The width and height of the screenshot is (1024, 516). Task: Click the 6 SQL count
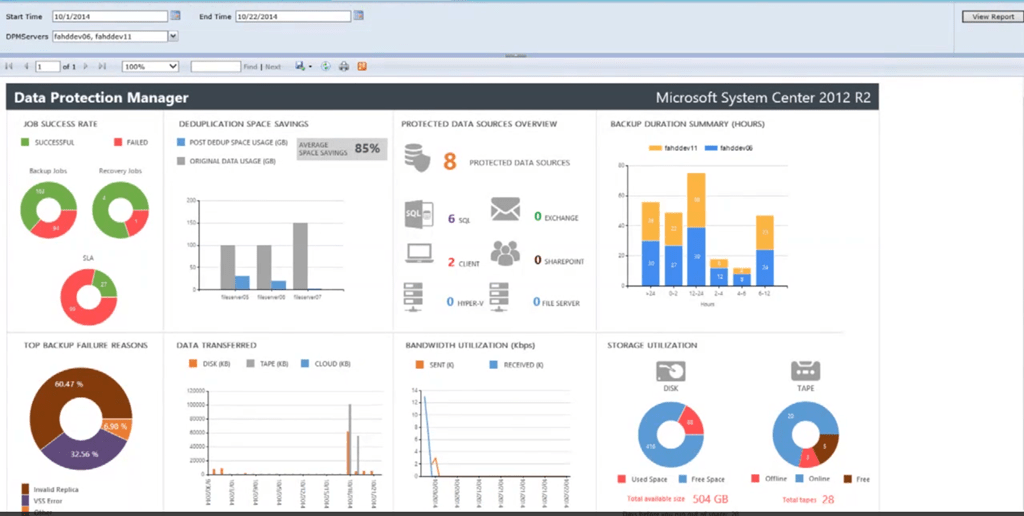pyautogui.click(x=451, y=219)
